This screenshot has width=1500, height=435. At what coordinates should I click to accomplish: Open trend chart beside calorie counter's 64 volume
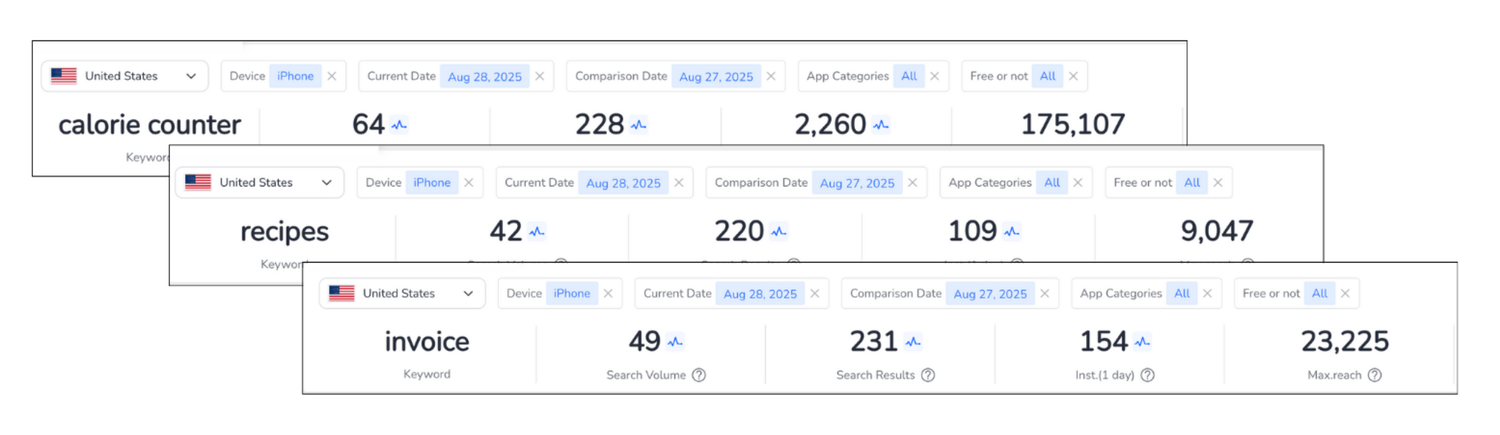400,126
